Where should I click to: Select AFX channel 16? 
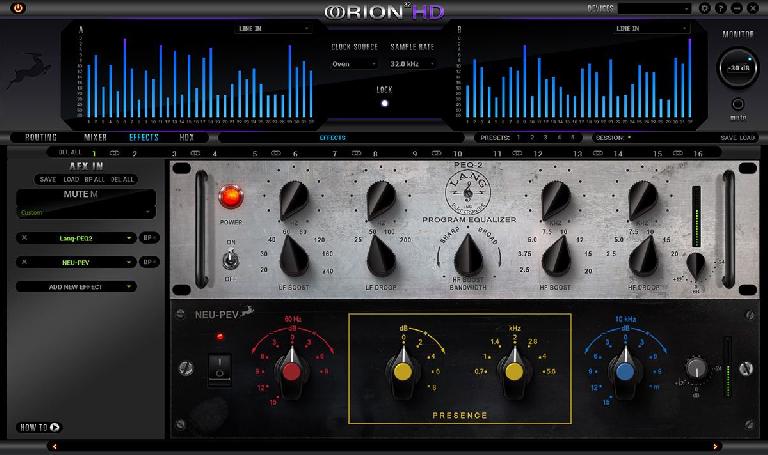pos(698,153)
